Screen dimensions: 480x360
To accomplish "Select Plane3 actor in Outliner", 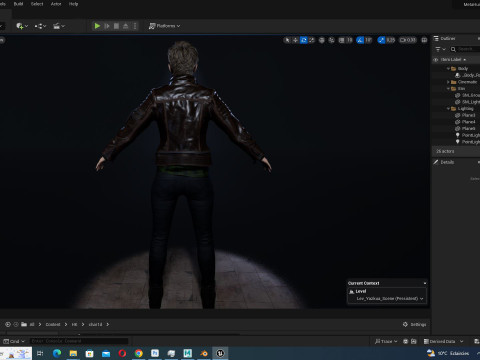I will (465, 115).
